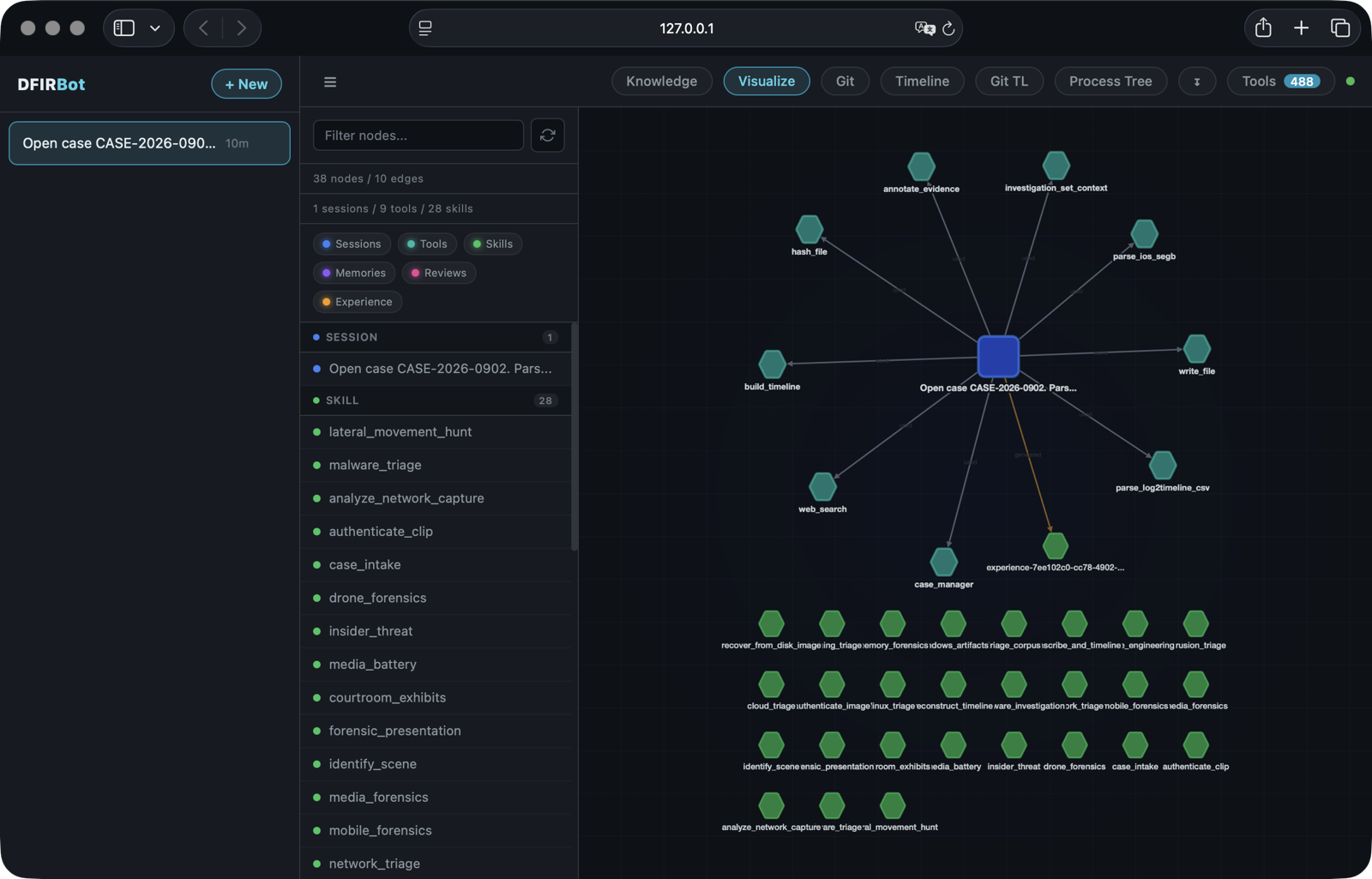1372x879 pixels.
Task: Toggle the Reviews filter chip
Action: pos(439,274)
